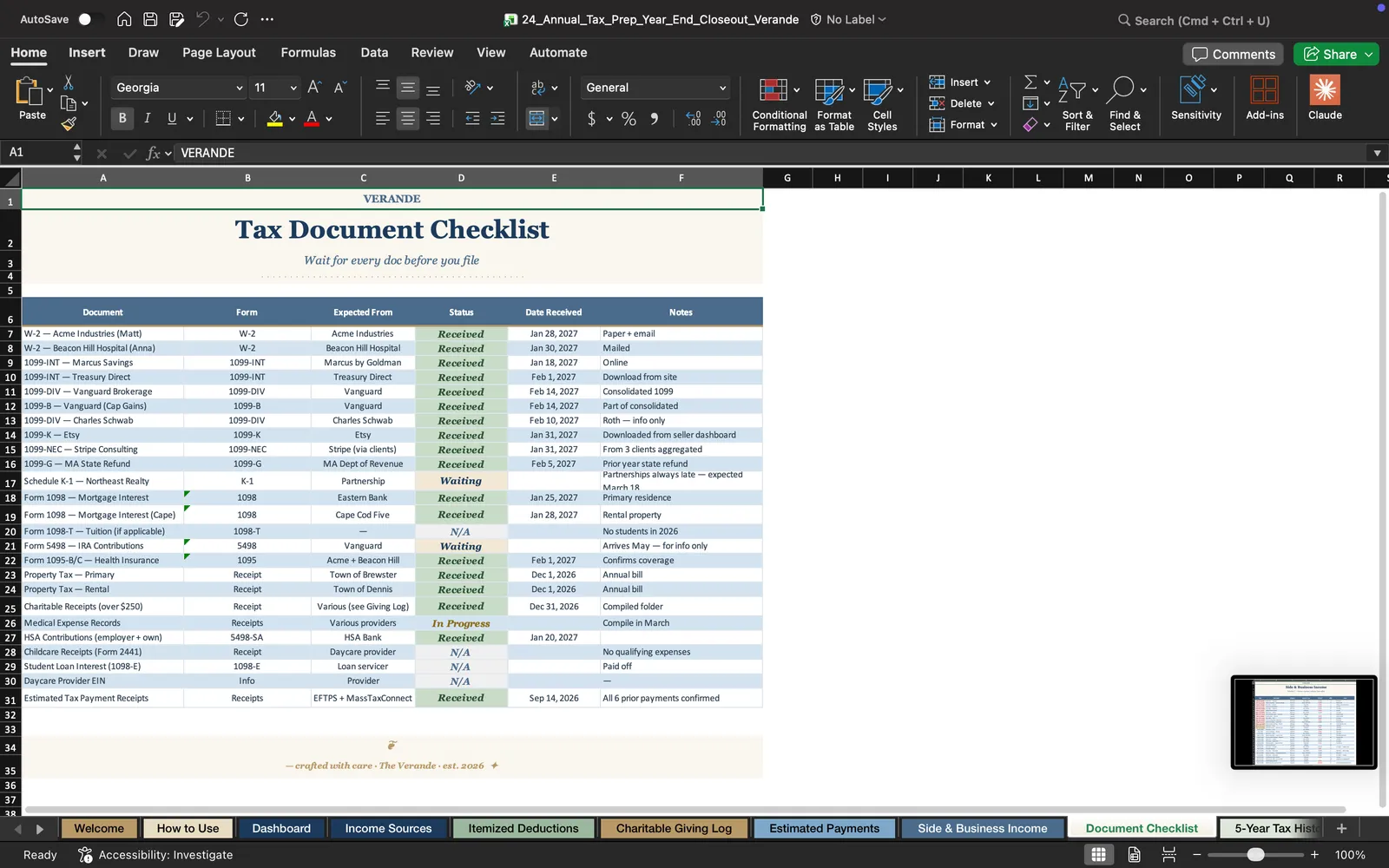Click the Cut scissors icon

coord(69,82)
